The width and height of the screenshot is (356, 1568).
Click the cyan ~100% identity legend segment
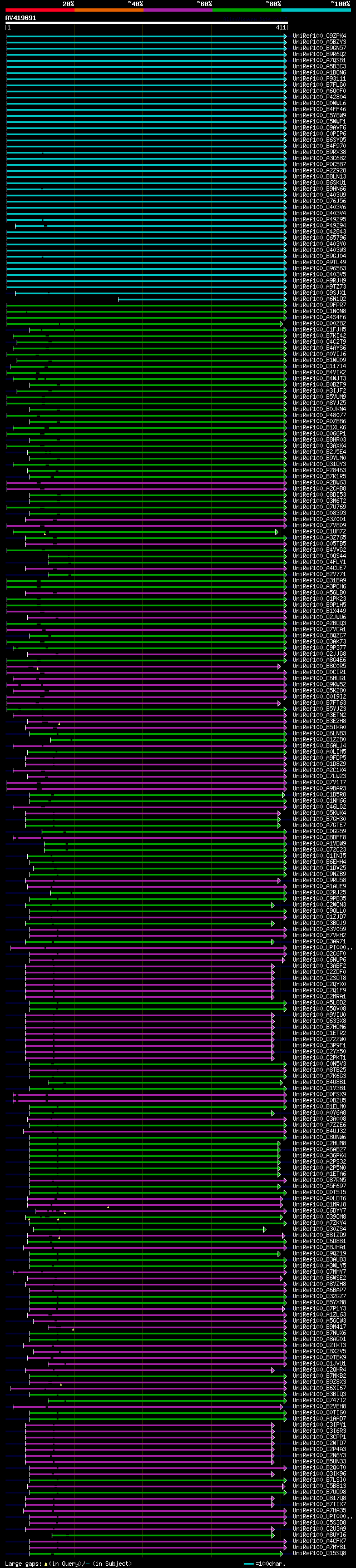point(316,10)
